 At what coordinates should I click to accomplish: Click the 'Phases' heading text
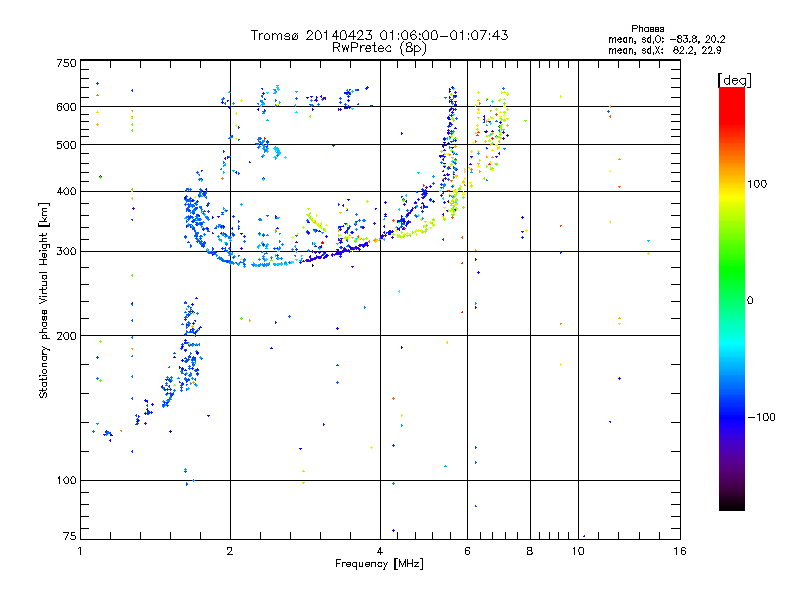point(647,29)
